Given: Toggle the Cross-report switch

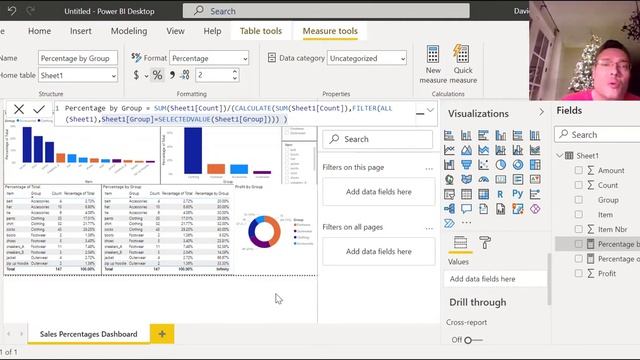Looking at the screenshot, I should coord(473,340).
